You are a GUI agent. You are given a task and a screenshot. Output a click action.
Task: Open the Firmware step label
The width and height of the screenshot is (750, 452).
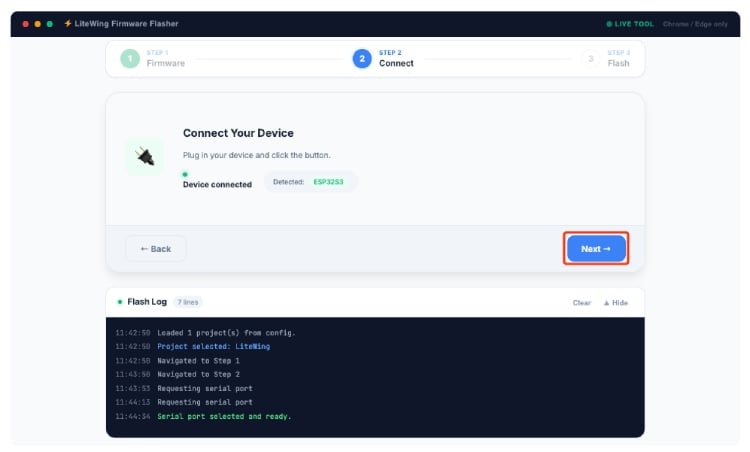(166, 63)
